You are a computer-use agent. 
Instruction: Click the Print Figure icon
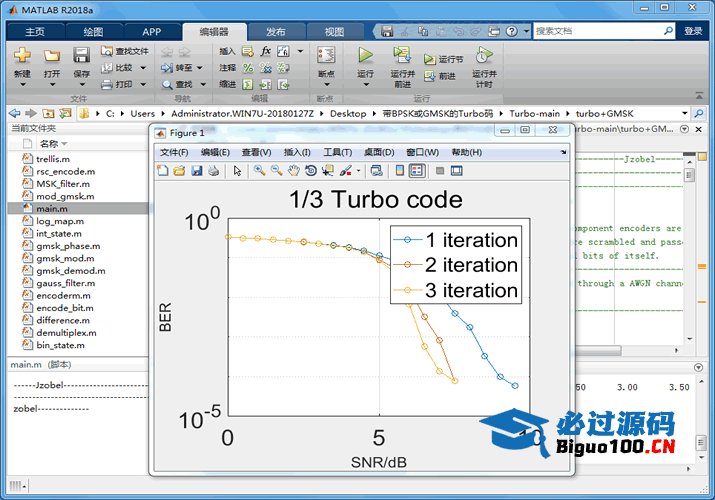tap(213, 171)
